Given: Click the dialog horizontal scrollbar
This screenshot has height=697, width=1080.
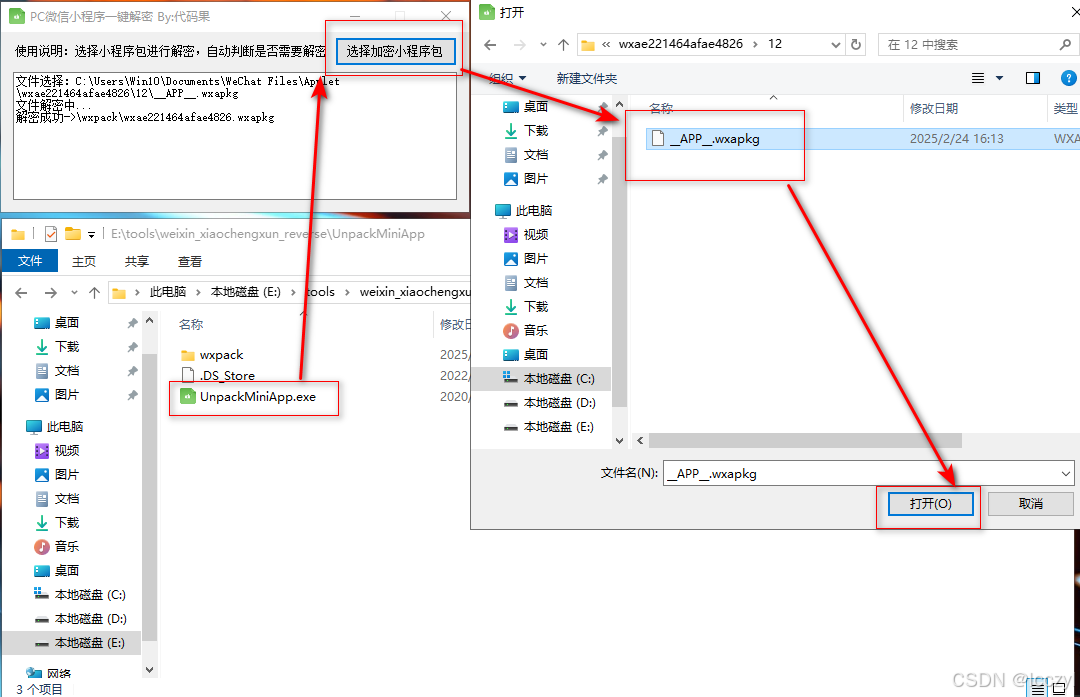Looking at the screenshot, I should (x=805, y=441).
